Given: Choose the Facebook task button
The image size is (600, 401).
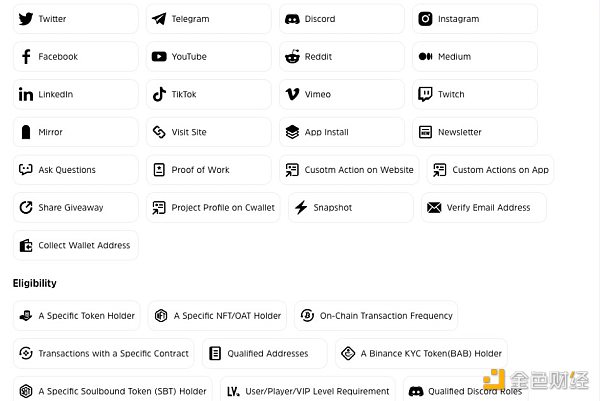Looking at the screenshot, I should (76, 57).
